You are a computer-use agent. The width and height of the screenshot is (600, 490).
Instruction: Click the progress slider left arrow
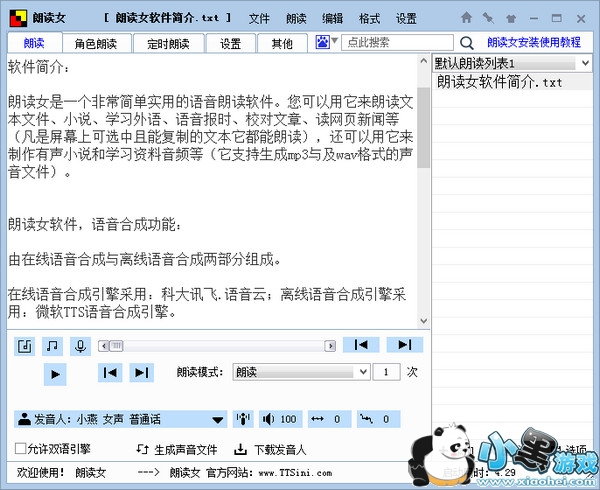pos(104,346)
